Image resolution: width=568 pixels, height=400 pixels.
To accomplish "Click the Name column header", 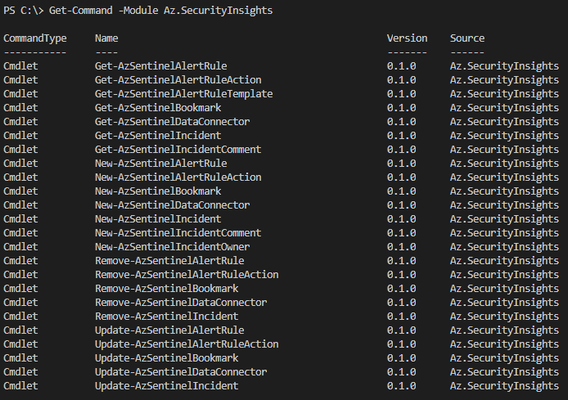I will [x=106, y=38].
